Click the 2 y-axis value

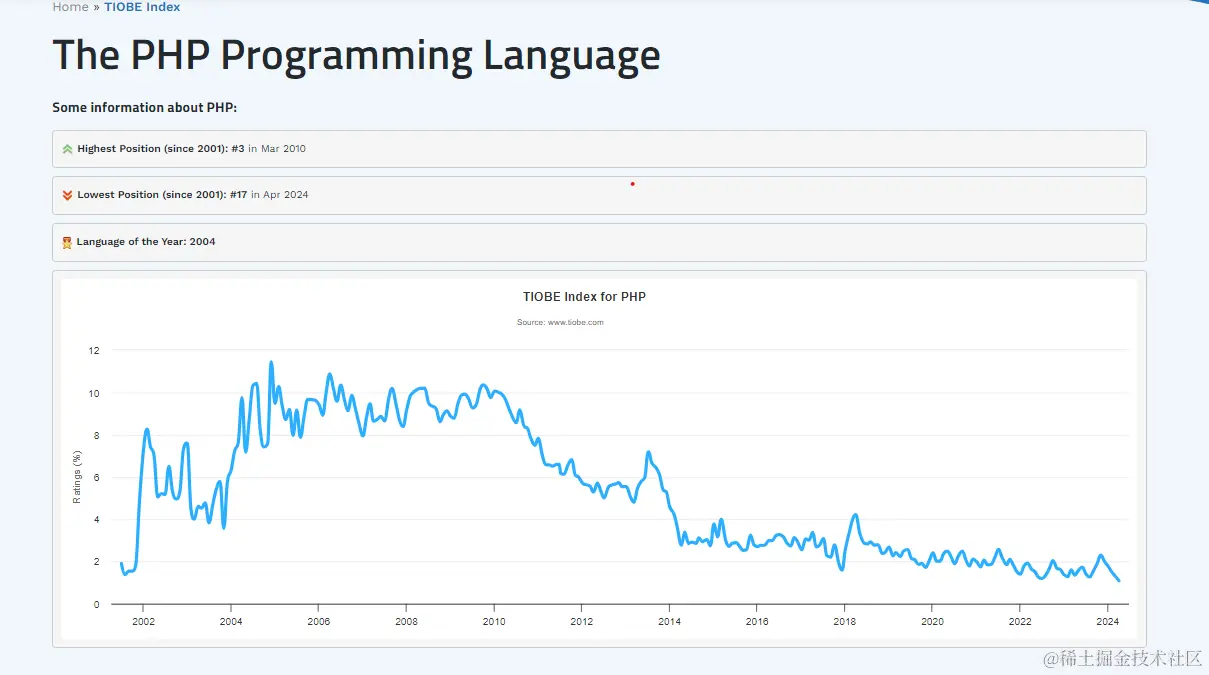pyautogui.click(x=97, y=562)
